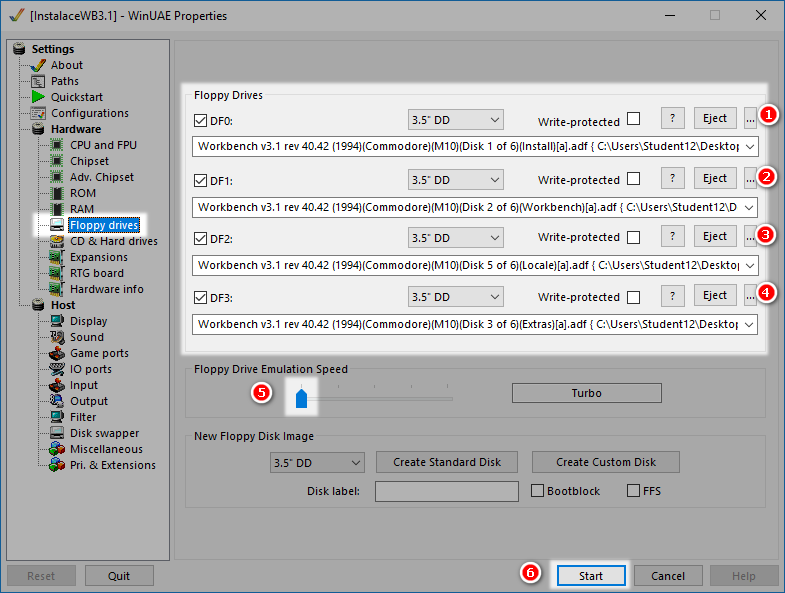
Task: Open DF1 drive type dropdown
Action: [456, 179]
